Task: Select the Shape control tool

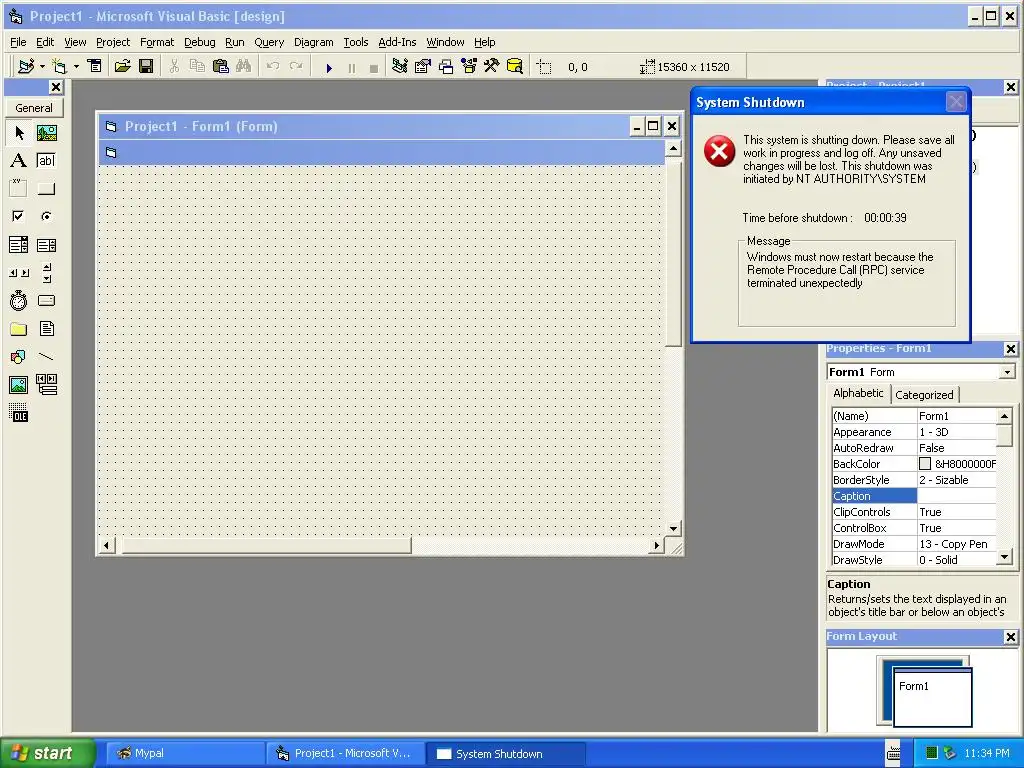Action: point(18,357)
